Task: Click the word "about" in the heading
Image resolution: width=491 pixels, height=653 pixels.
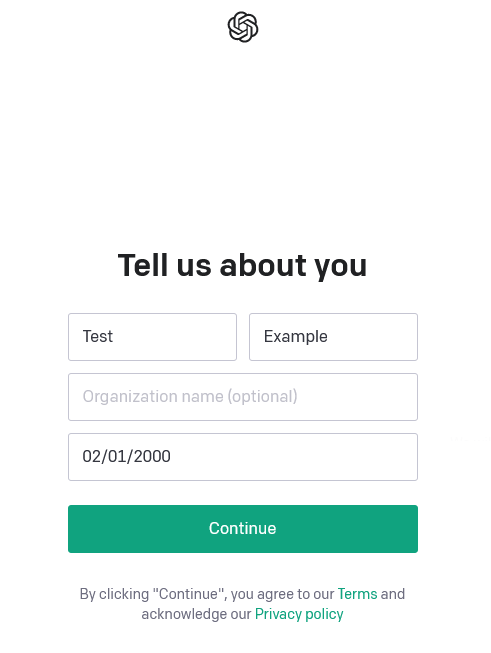Action: (263, 265)
